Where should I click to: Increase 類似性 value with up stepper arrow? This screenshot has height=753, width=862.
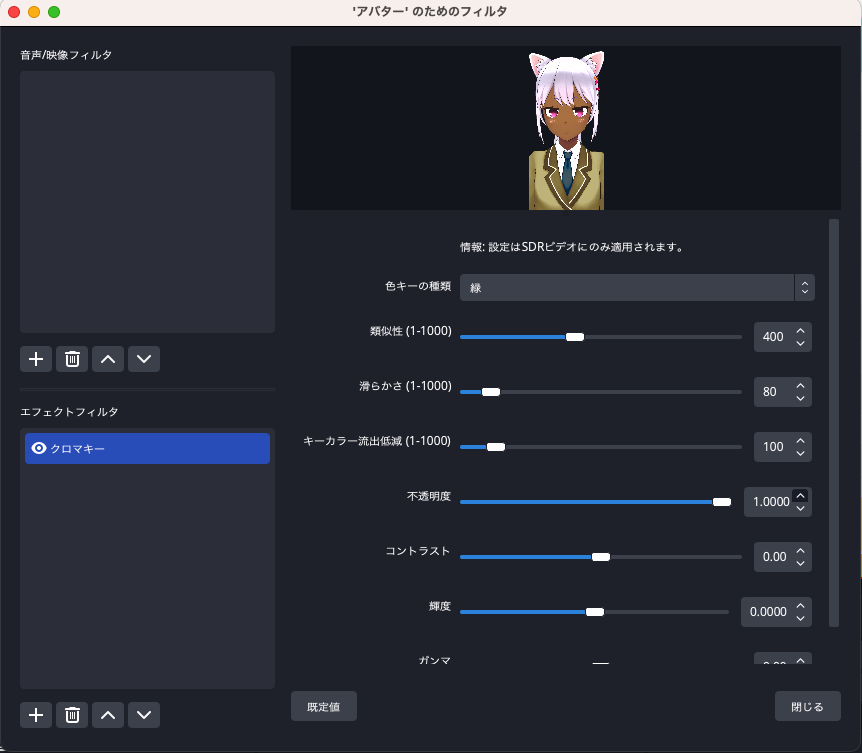[800, 330]
